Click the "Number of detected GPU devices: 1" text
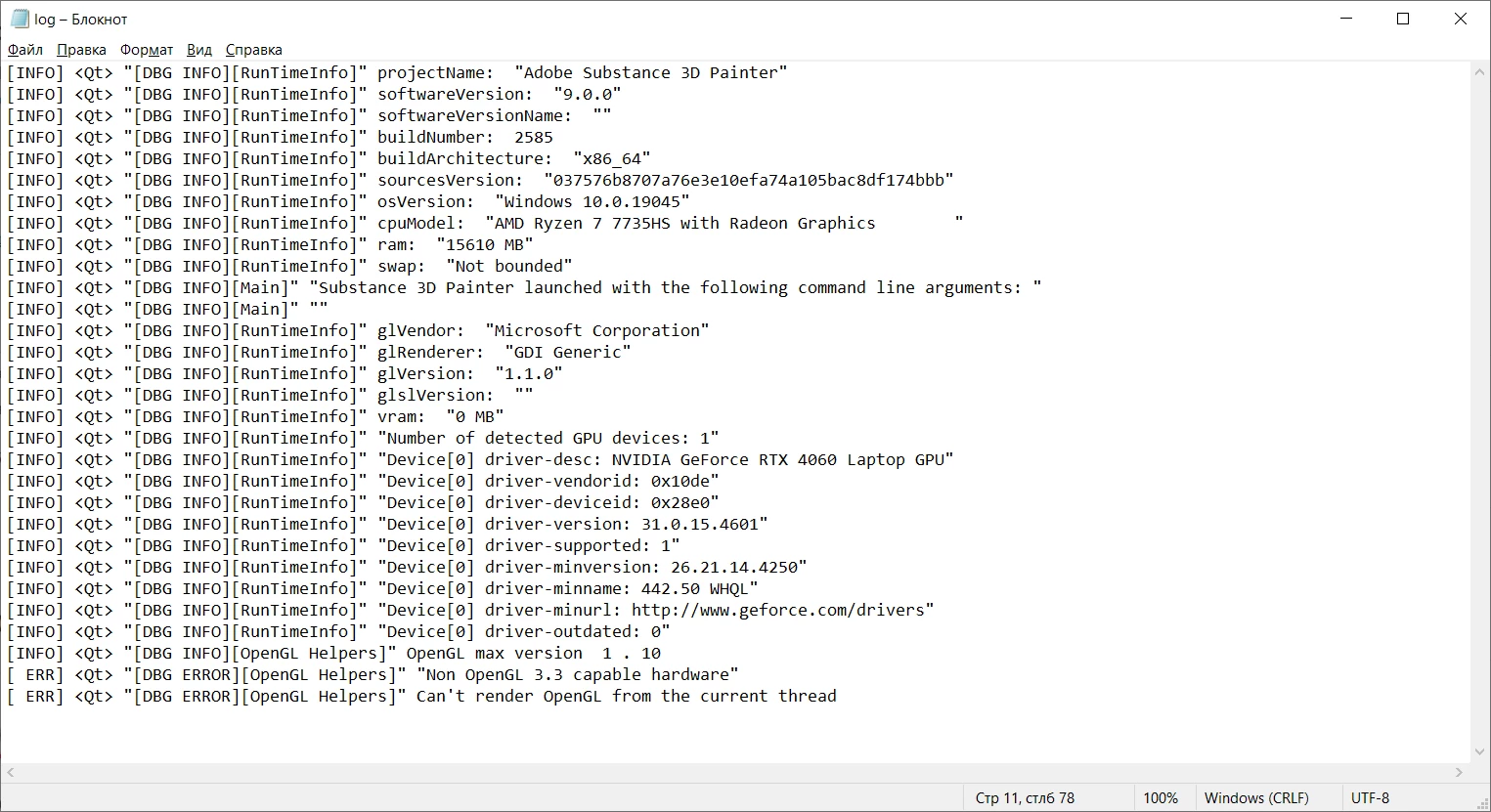 [x=548, y=438]
